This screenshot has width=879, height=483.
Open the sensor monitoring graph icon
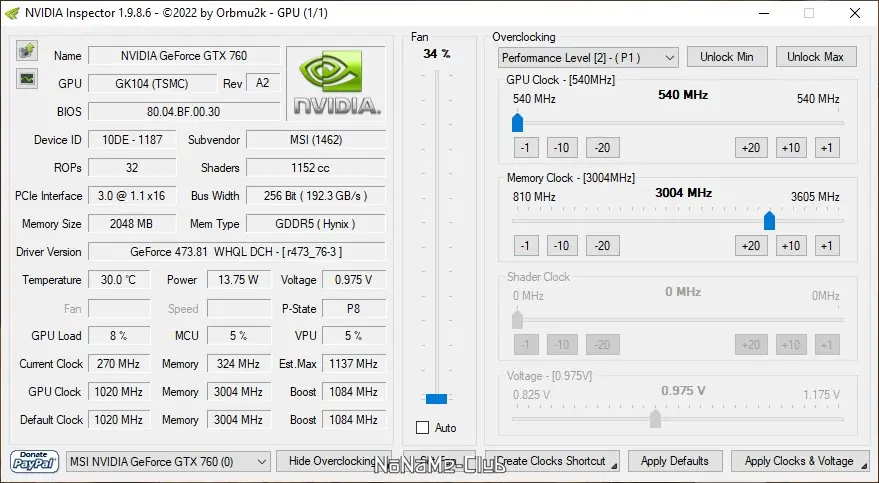[26, 78]
